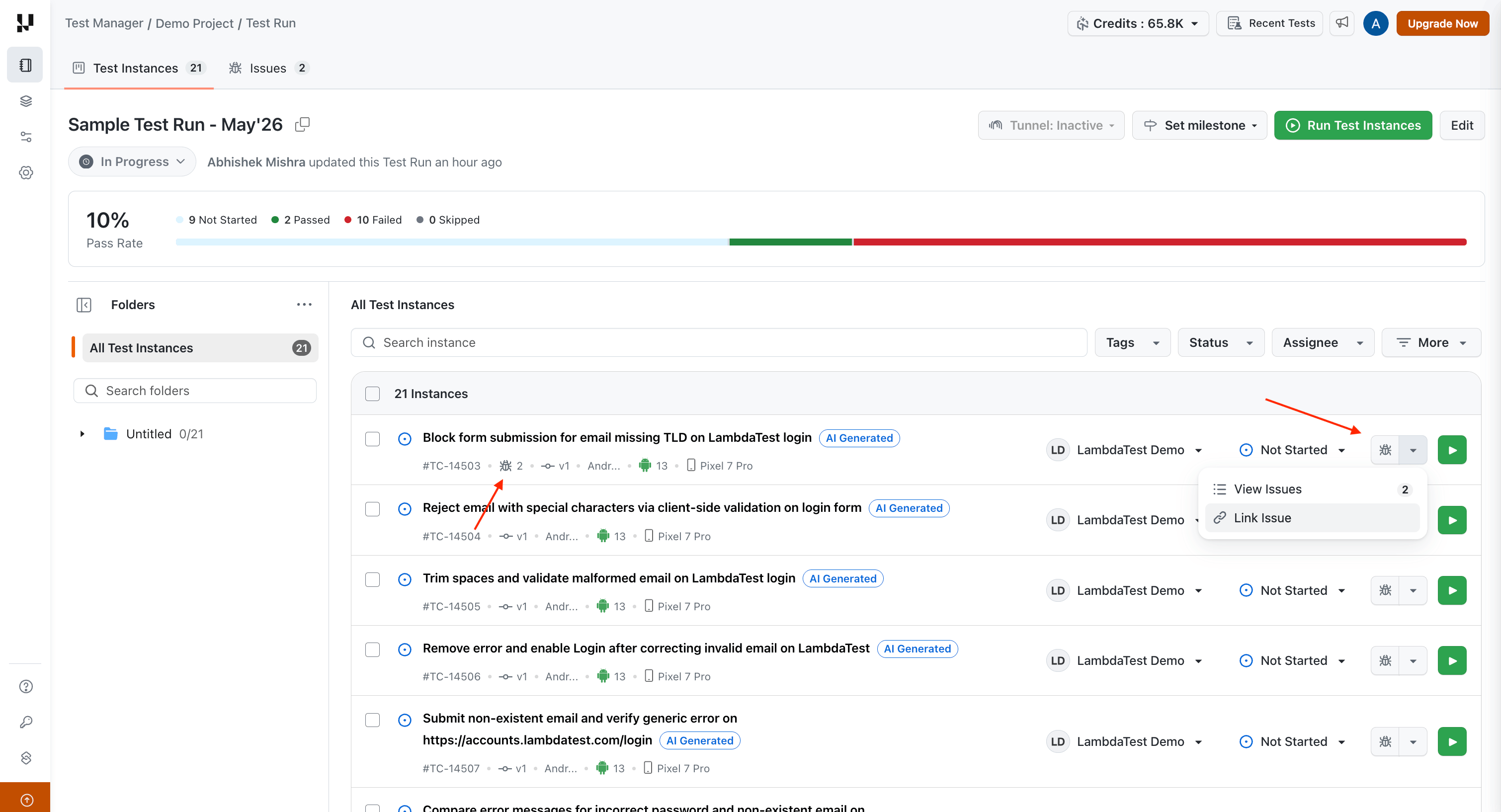Viewport: 1501px width, 812px height.
Task: Open the More filters dropdown
Action: click(1431, 342)
